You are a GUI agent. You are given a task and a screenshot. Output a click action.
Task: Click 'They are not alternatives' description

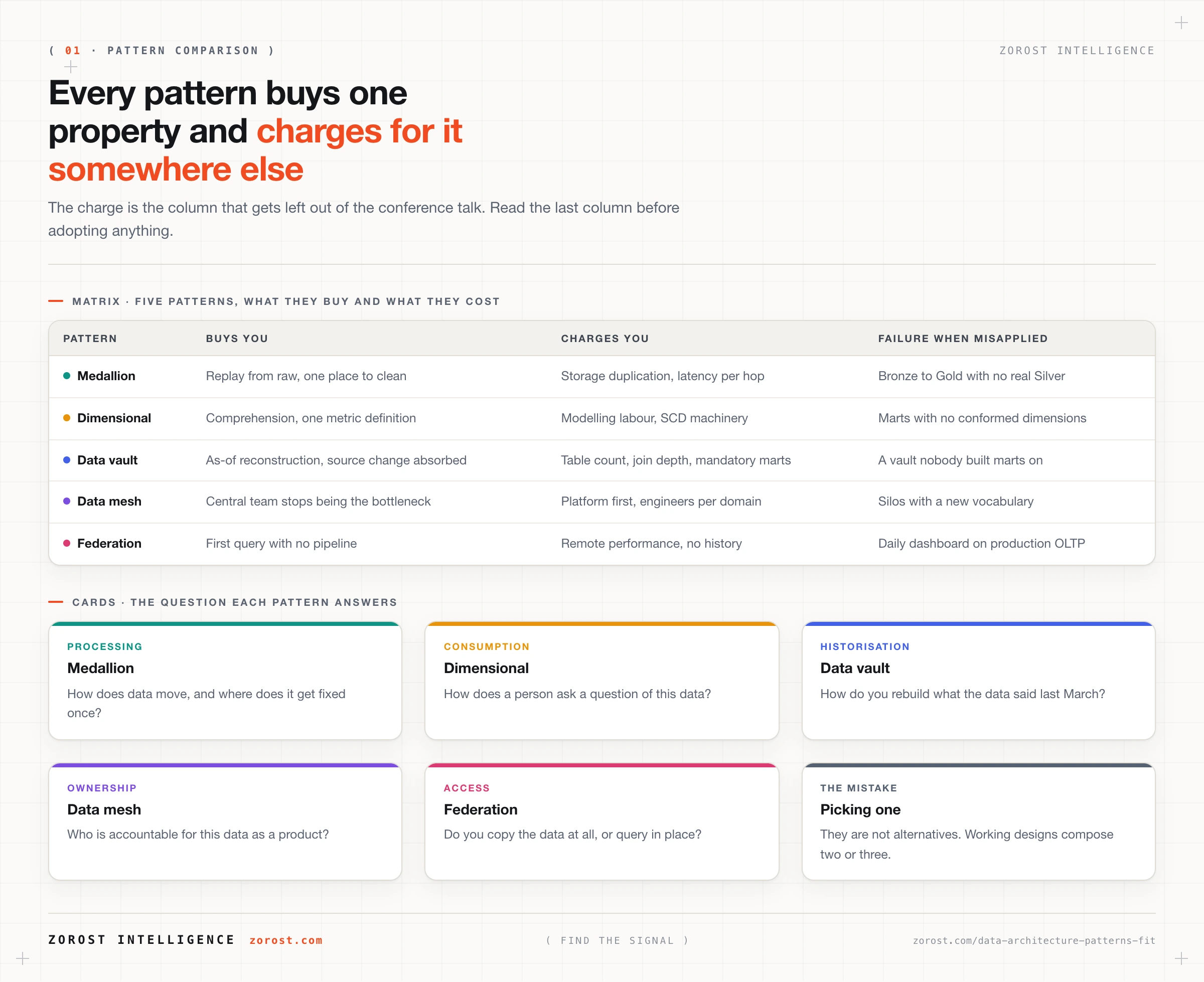click(966, 844)
